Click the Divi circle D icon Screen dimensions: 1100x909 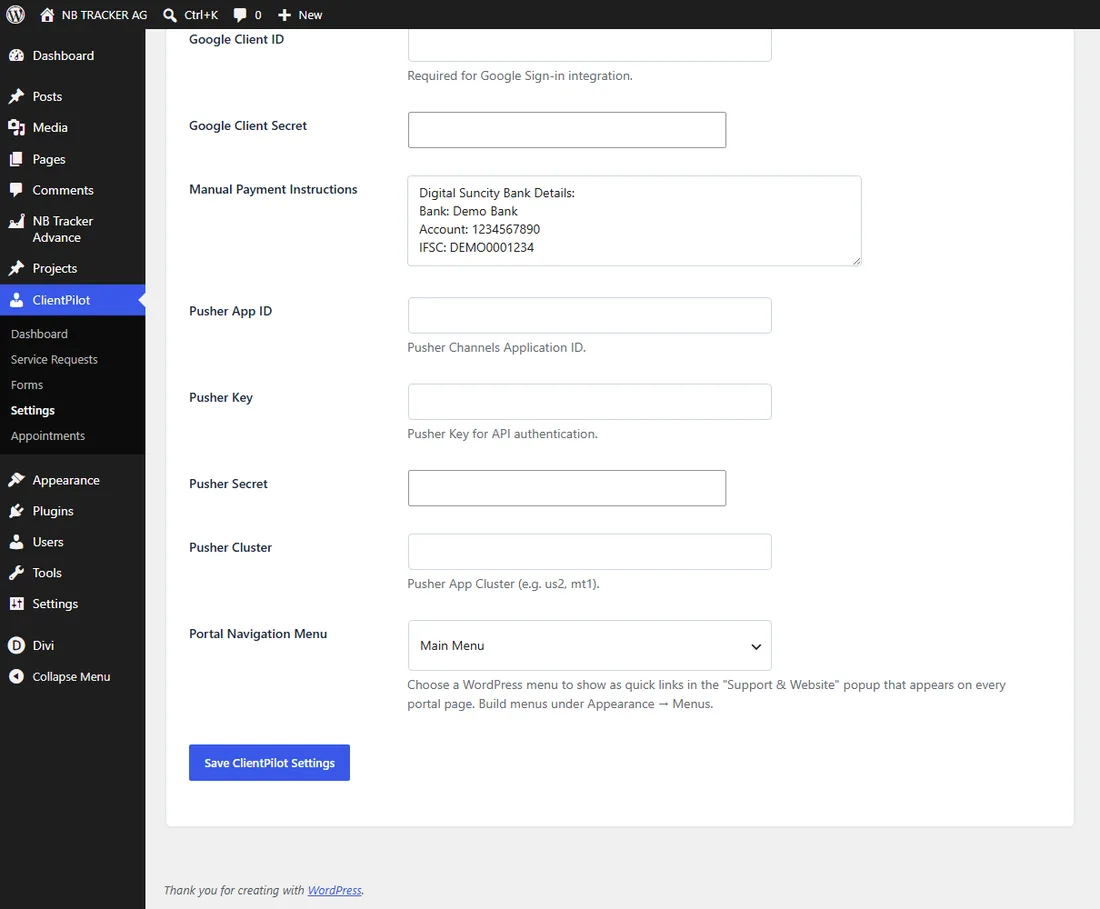[17, 645]
